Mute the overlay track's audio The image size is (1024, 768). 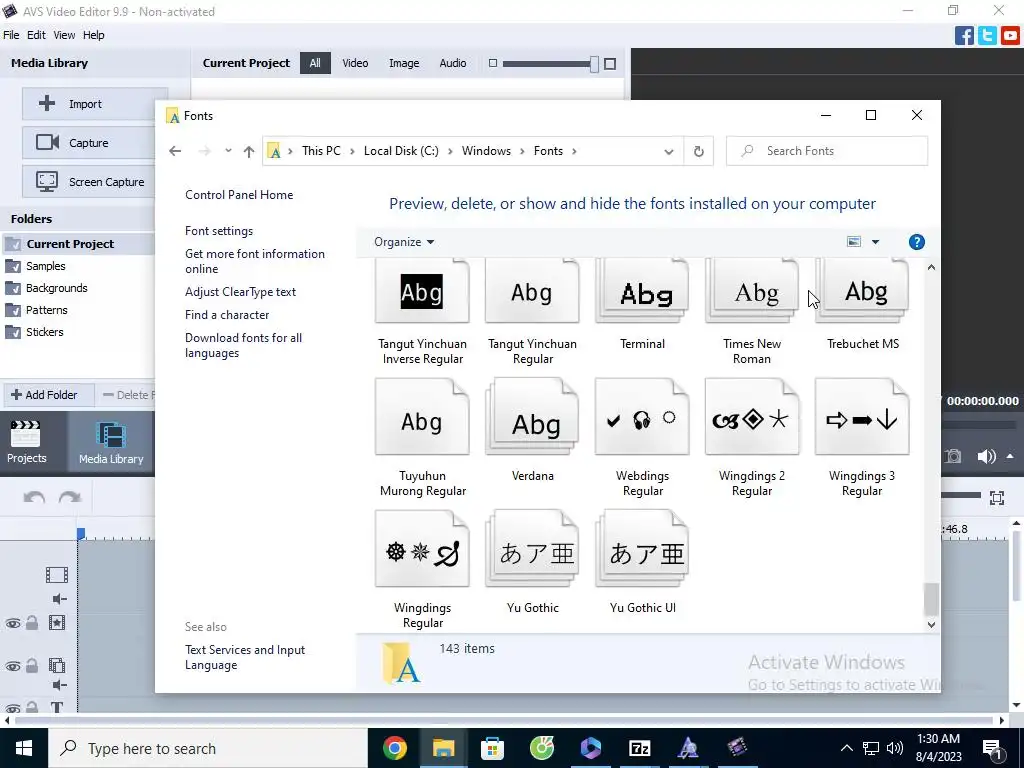tap(59, 684)
